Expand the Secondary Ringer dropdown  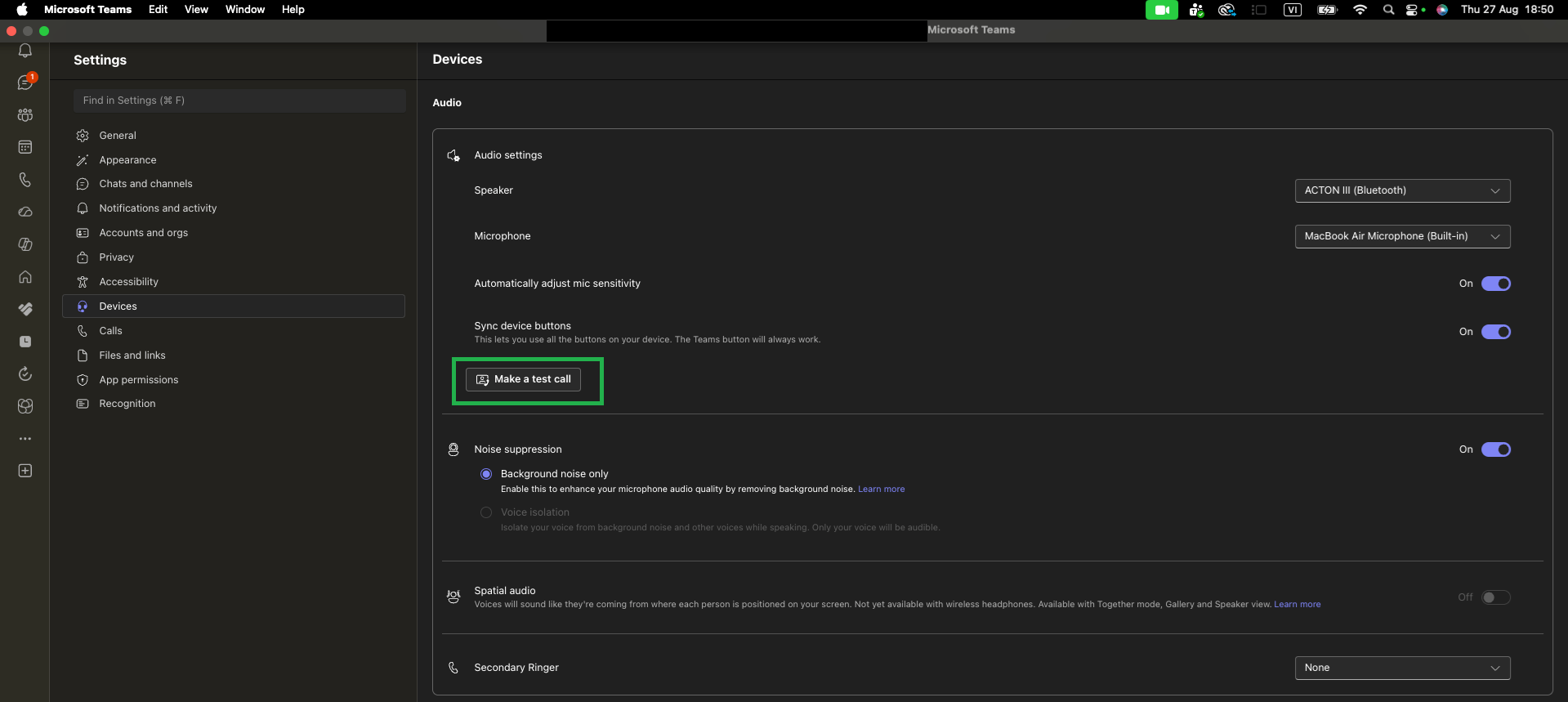[x=1402, y=668]
